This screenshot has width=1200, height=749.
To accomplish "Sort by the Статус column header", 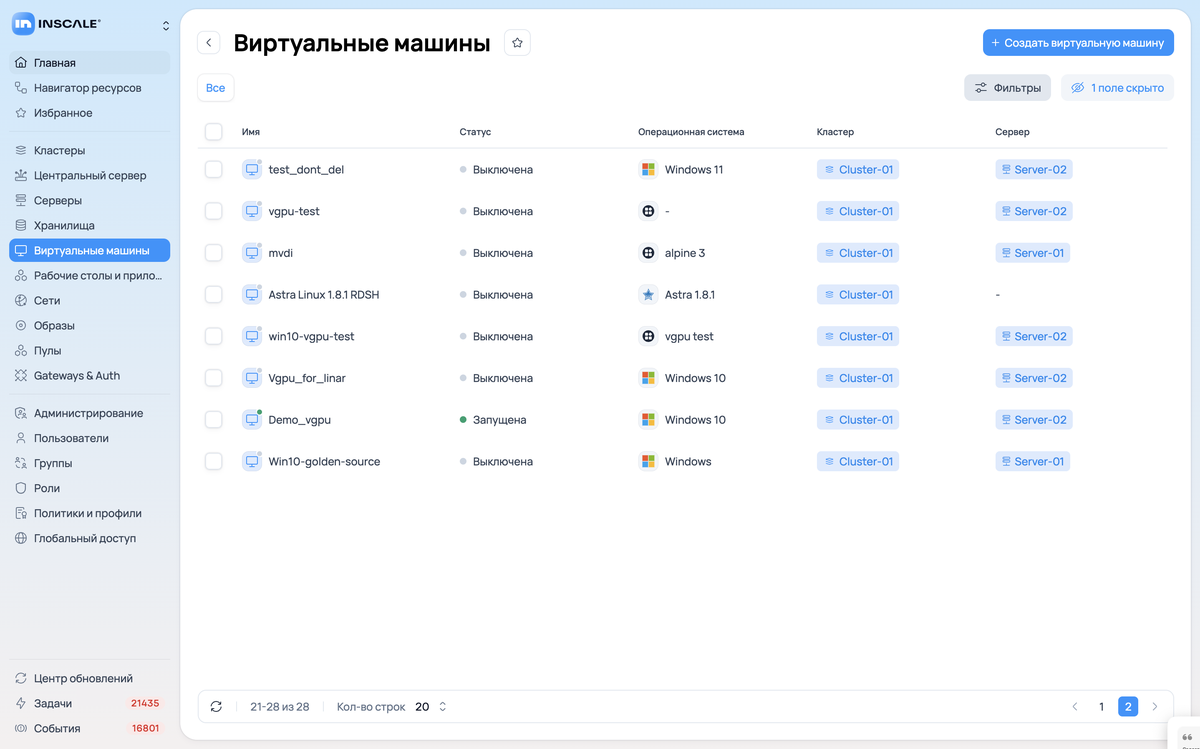I will [475, 132].
